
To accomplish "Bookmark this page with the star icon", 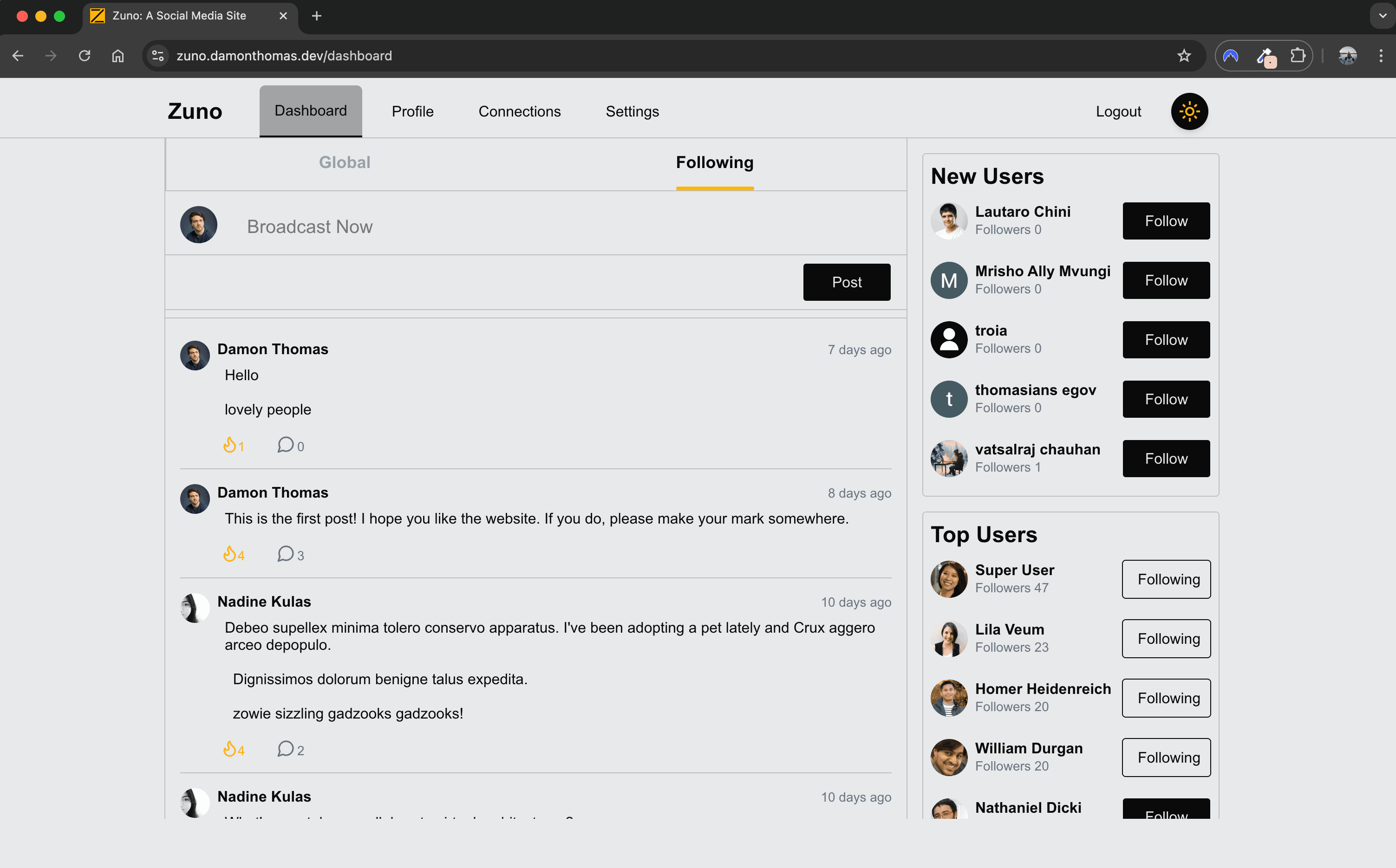I will click(x=1183, y=56).
